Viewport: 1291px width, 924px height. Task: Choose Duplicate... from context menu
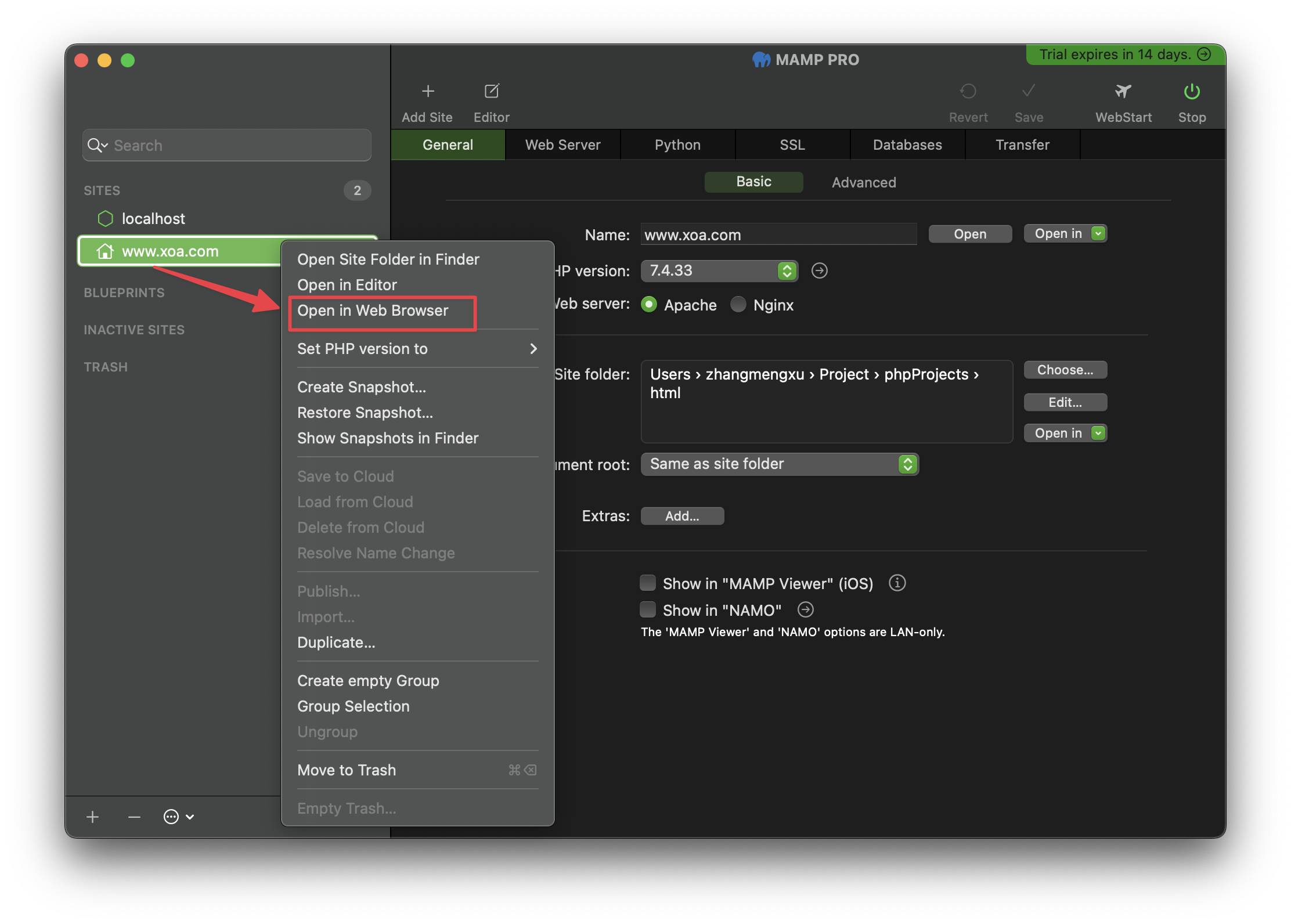(417, 642)
